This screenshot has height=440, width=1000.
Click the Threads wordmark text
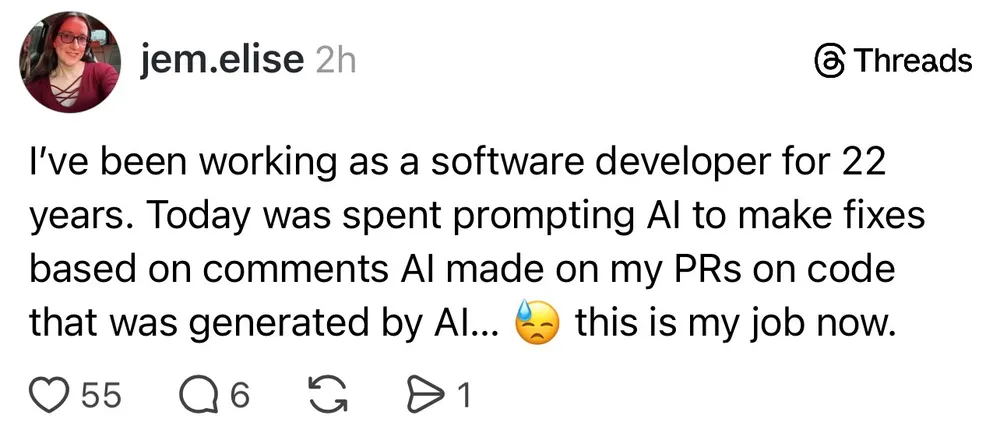pyautogui.click(x=913, y=61)
